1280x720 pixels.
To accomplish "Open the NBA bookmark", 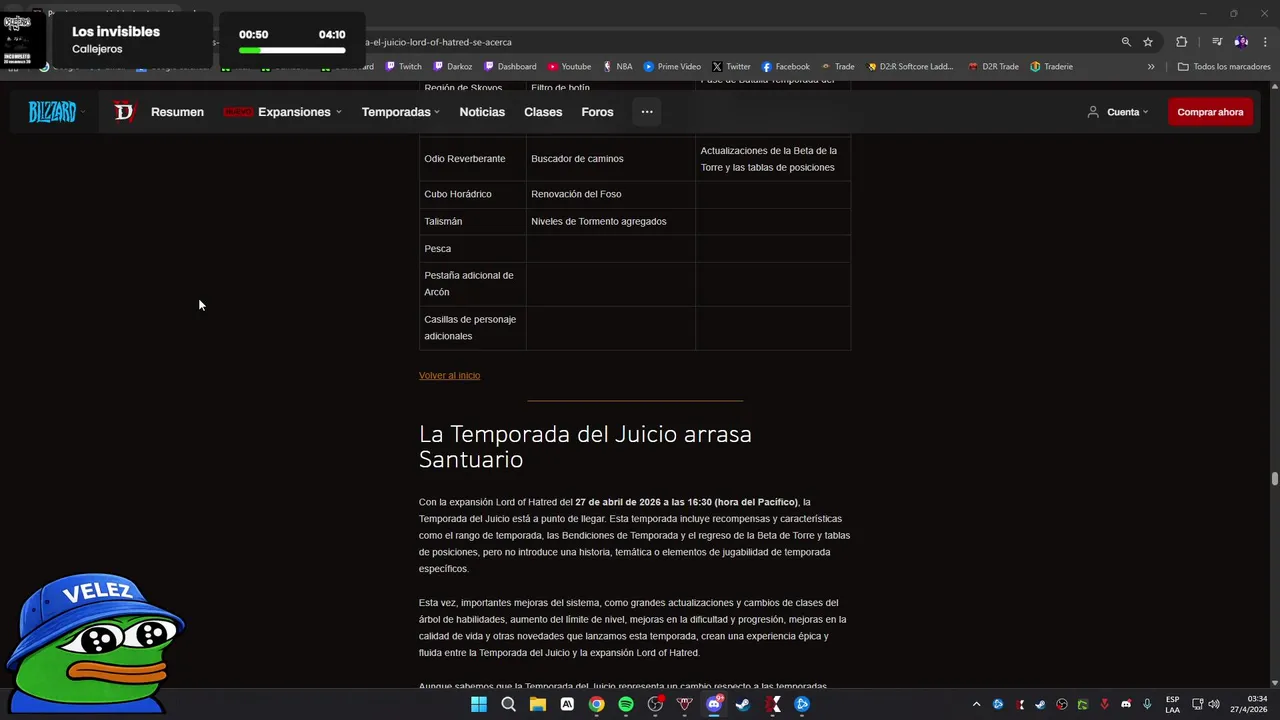I will 617,67.
